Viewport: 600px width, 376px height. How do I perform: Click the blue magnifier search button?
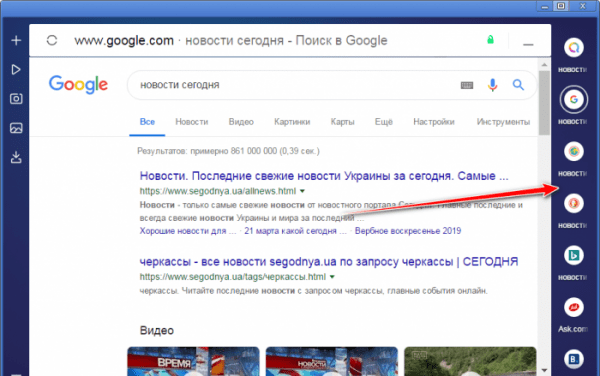tap(518, 85)
